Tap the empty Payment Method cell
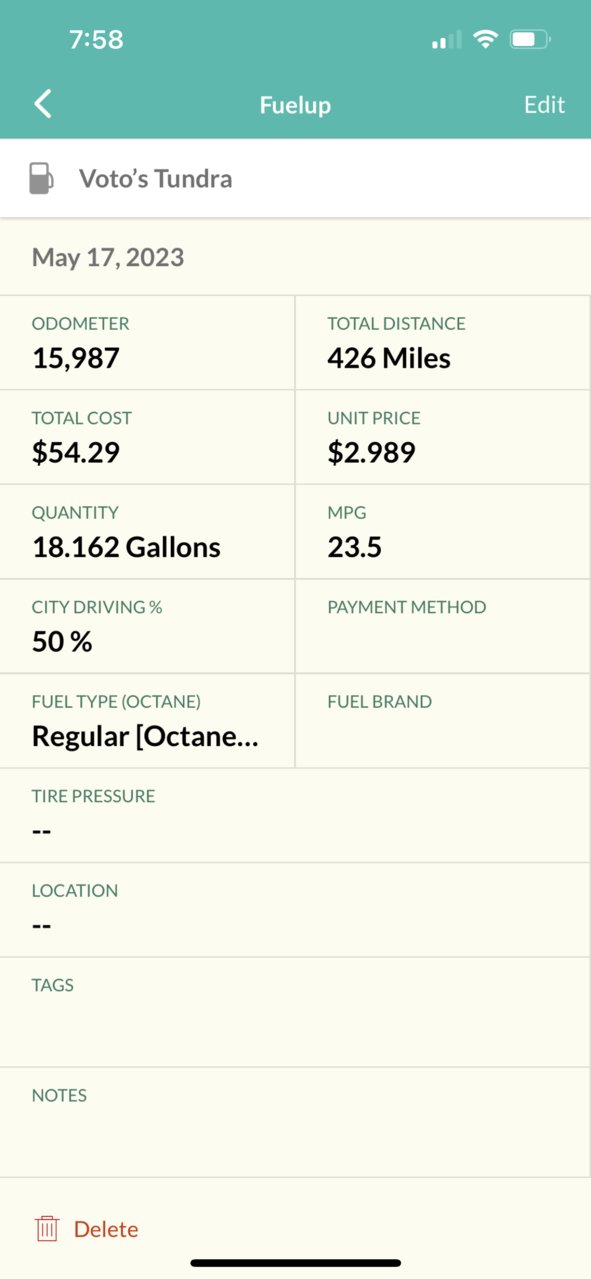 coord(443,626)
